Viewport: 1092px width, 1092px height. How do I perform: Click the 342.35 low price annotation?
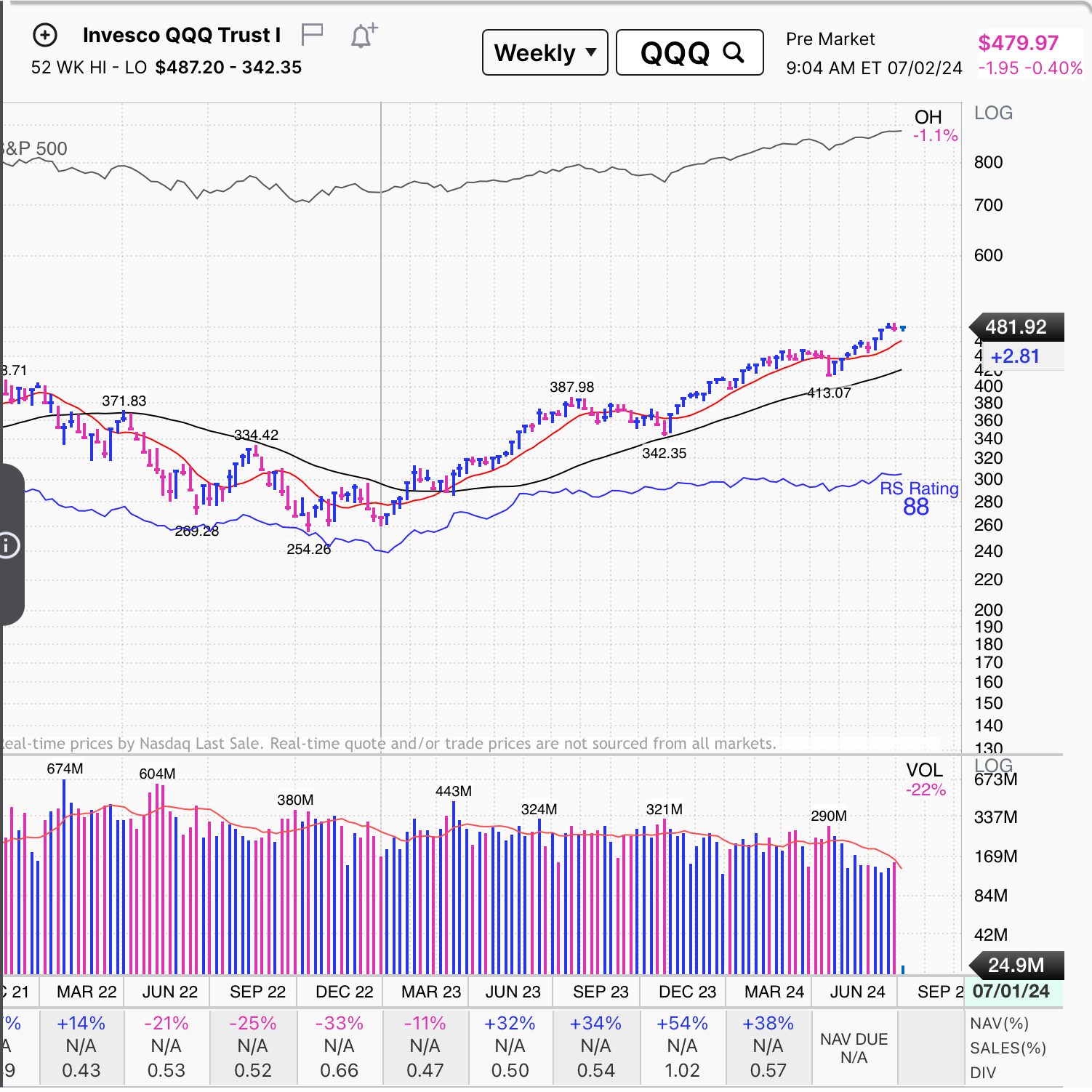664,453
